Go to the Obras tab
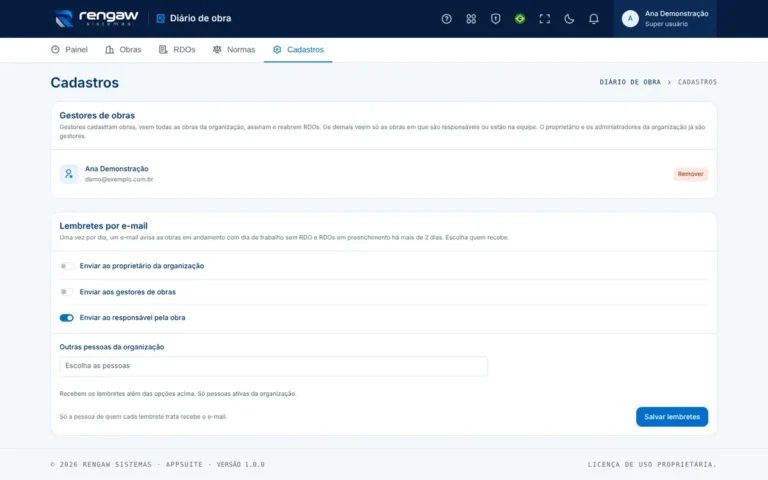Viewport: 768px width, 480px height. click(123, 49)
